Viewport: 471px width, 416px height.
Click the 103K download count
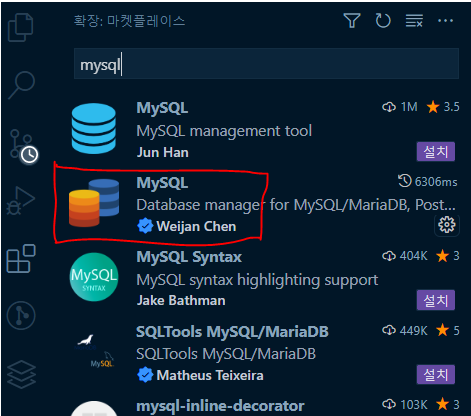click(405, 404)
